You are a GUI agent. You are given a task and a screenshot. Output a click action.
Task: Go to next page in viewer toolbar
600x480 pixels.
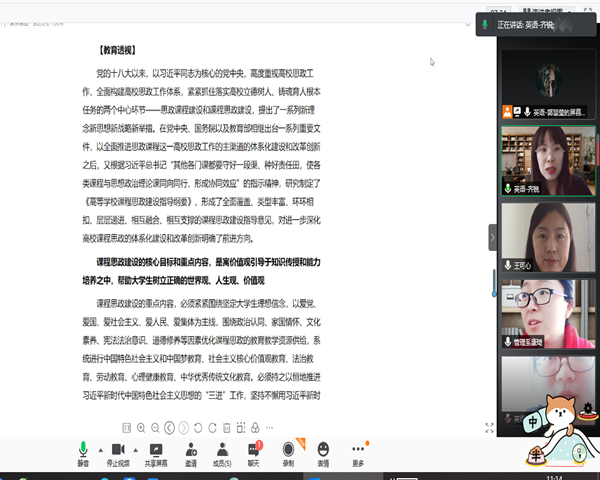click(x=184, y=428)
